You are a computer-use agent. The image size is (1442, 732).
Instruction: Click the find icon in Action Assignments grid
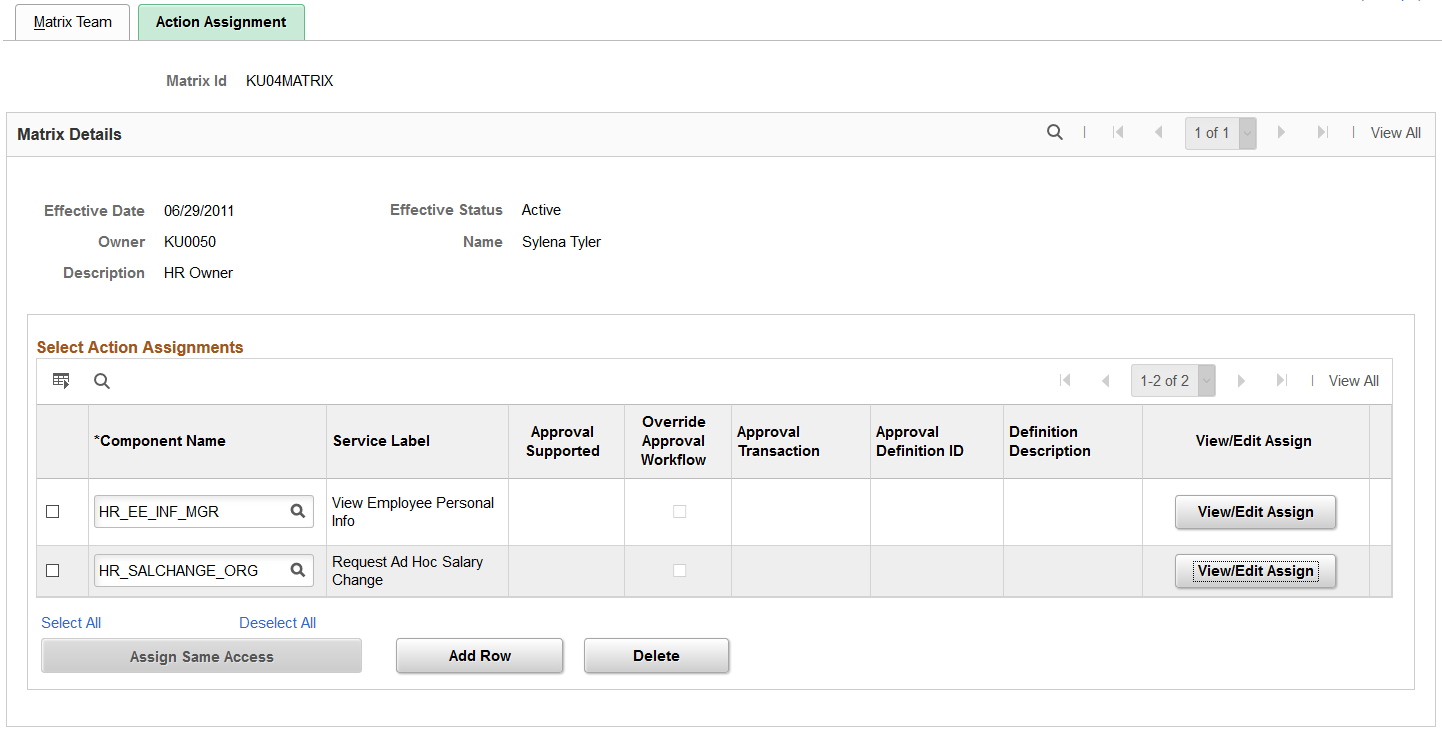point(102,381)
